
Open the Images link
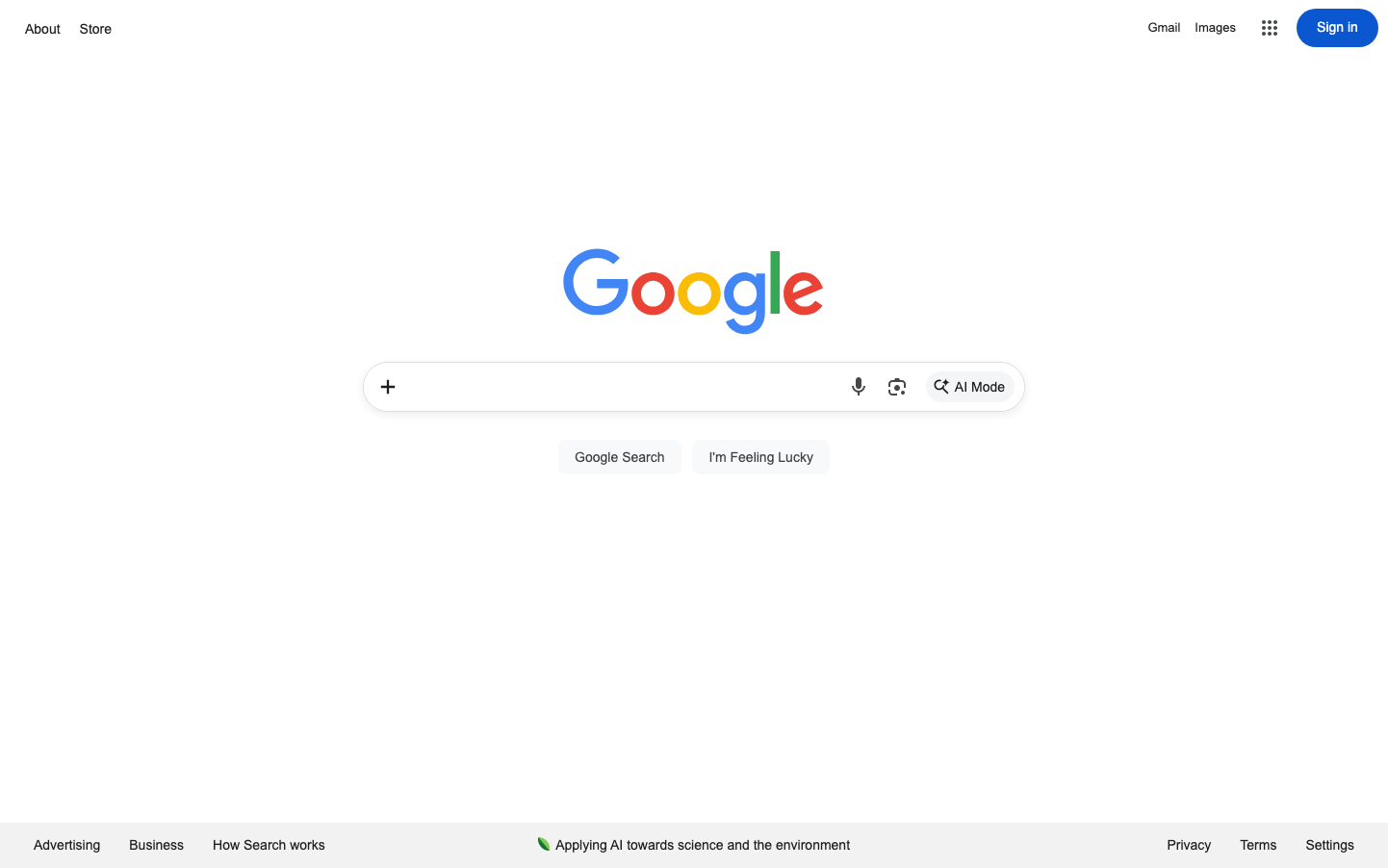[1215, 28]
